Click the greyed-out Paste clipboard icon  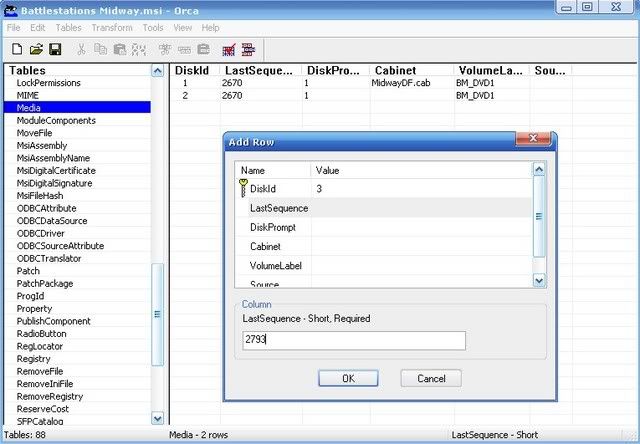(120, 49)
